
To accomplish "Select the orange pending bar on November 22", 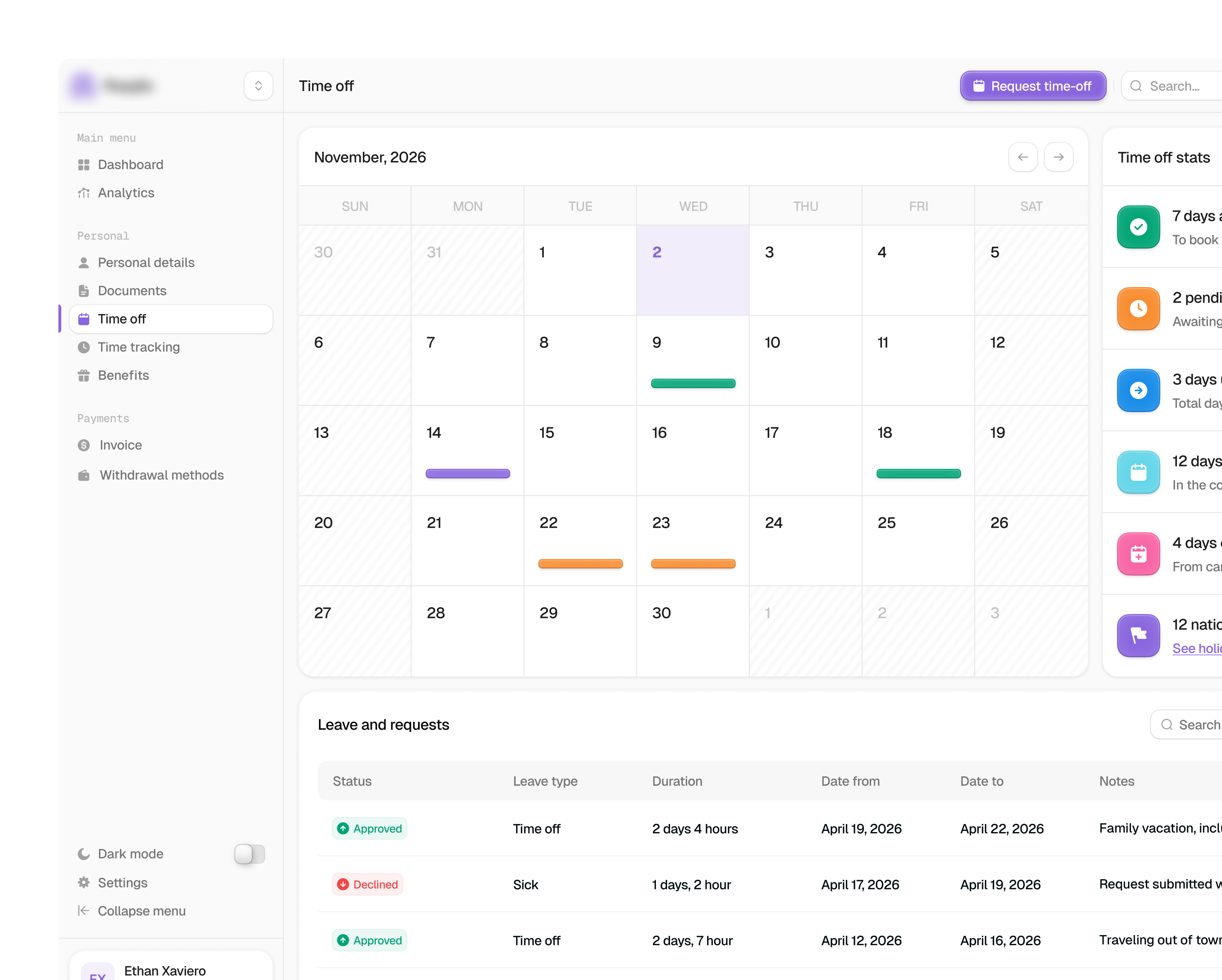I will 580,563.
